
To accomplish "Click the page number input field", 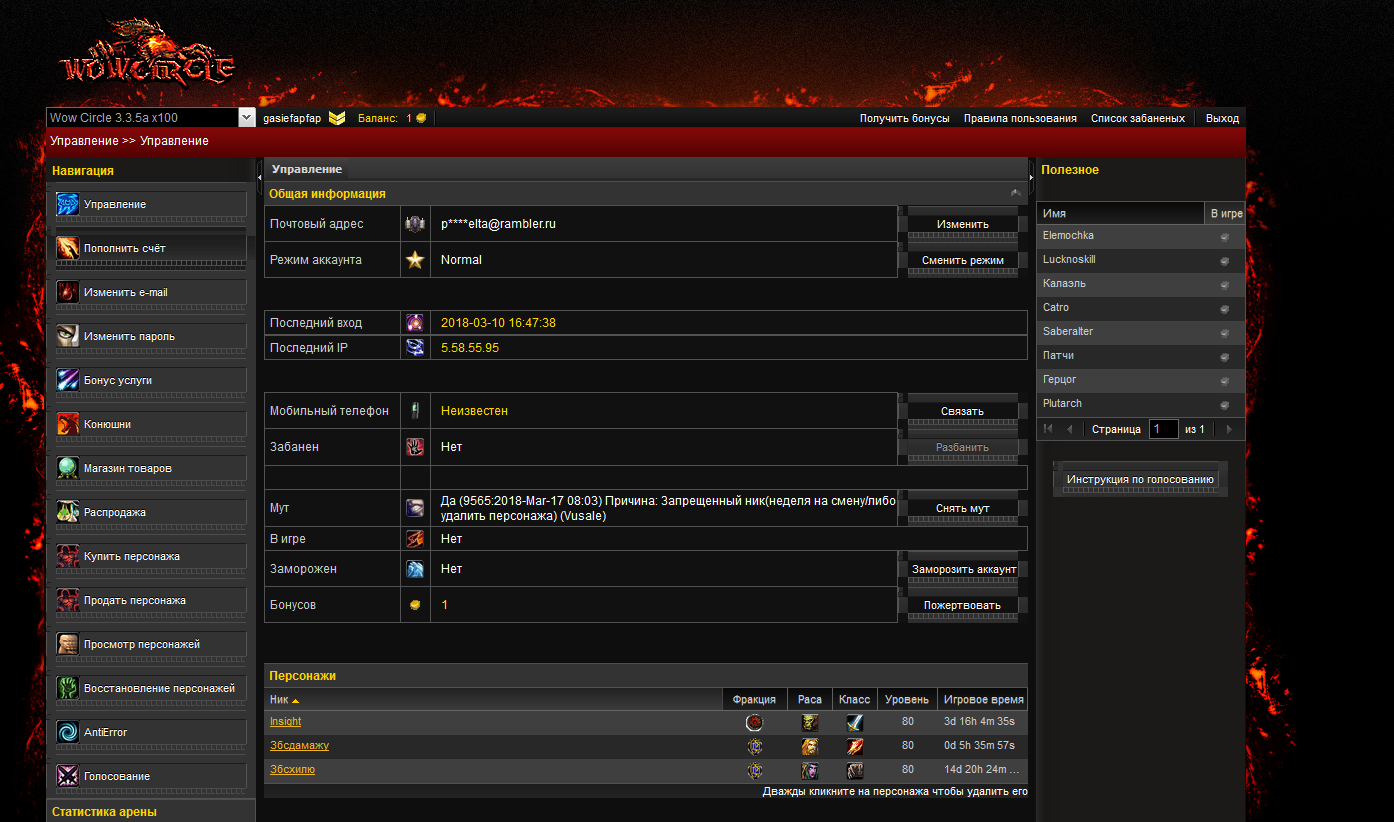I will point(1163,429).
